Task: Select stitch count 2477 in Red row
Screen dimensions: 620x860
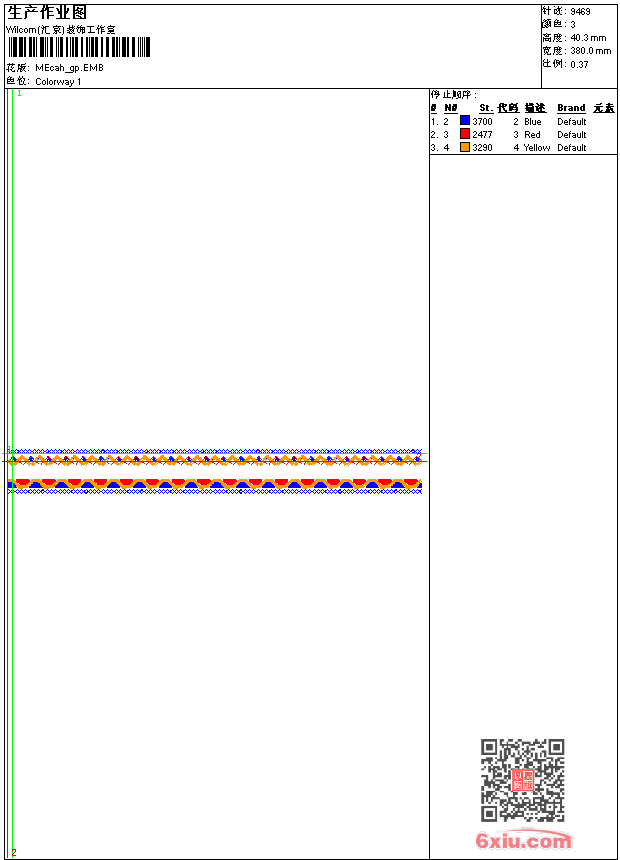Action: point(482,135)
